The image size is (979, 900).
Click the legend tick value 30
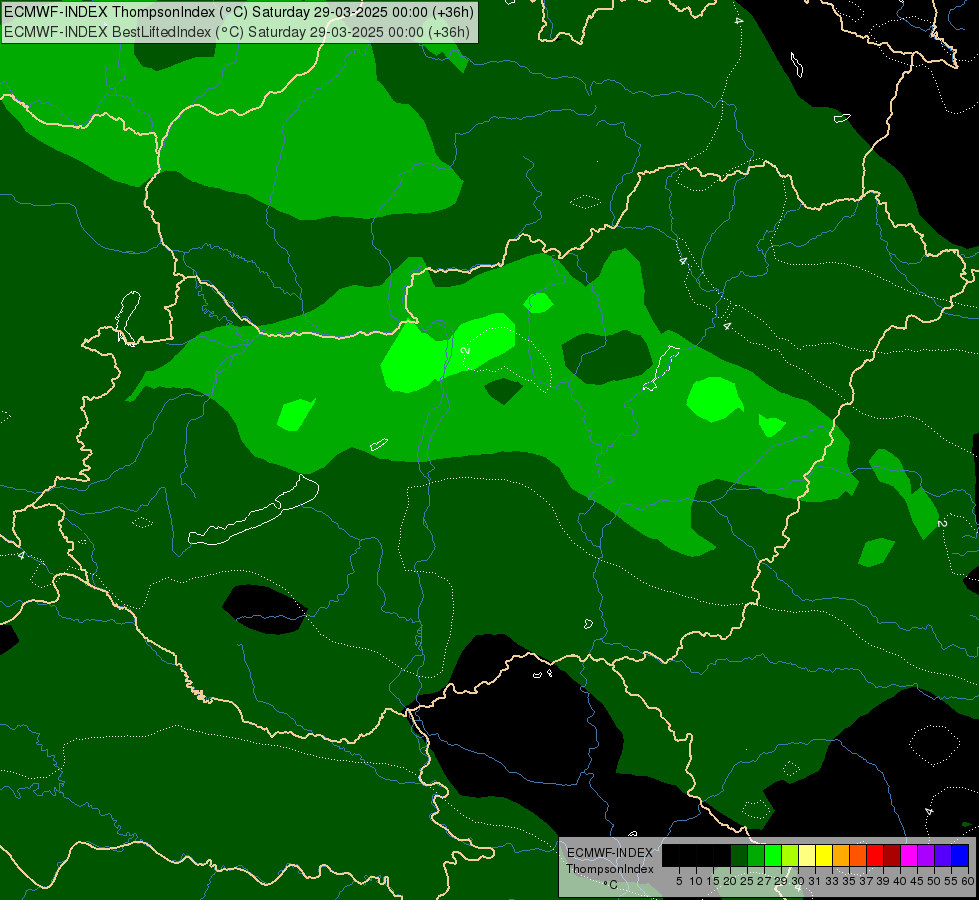pyautogui.click(x=797, y=881)
